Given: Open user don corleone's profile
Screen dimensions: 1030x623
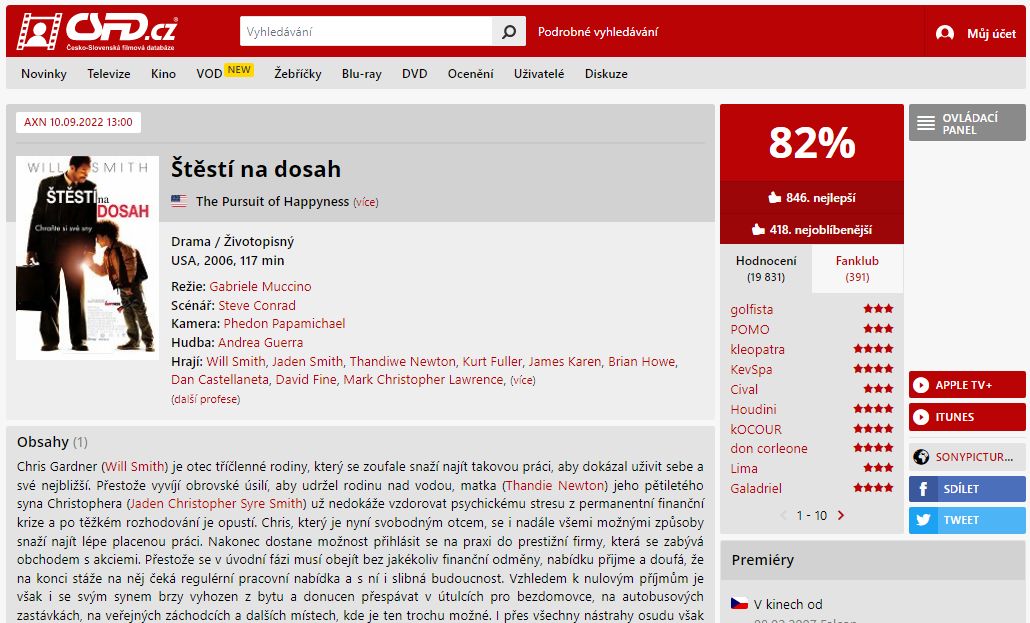Looking at the screenshot, I should coord(769,449).
